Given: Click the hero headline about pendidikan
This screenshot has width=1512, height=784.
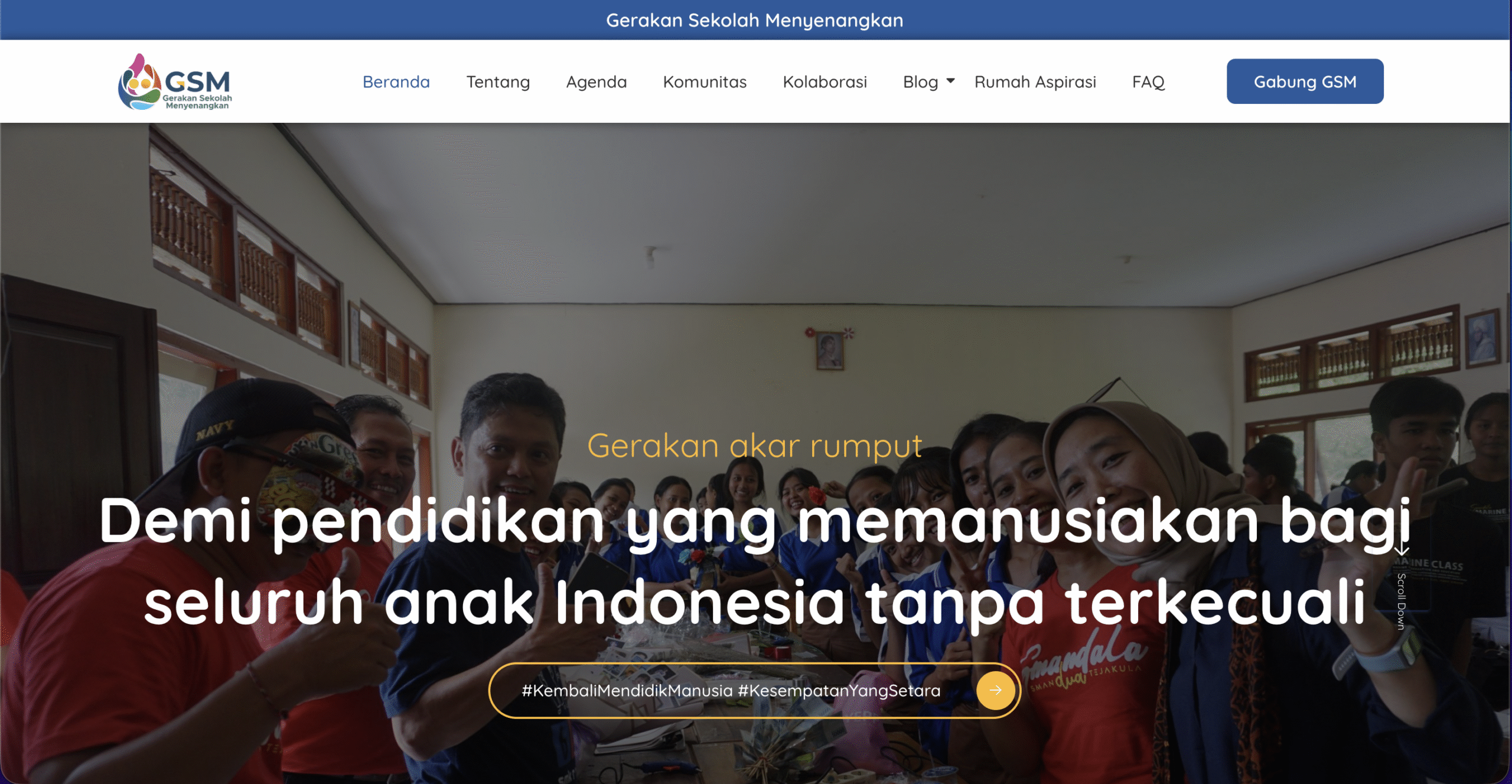Looking at the screenshot, I should click(755, 561).
